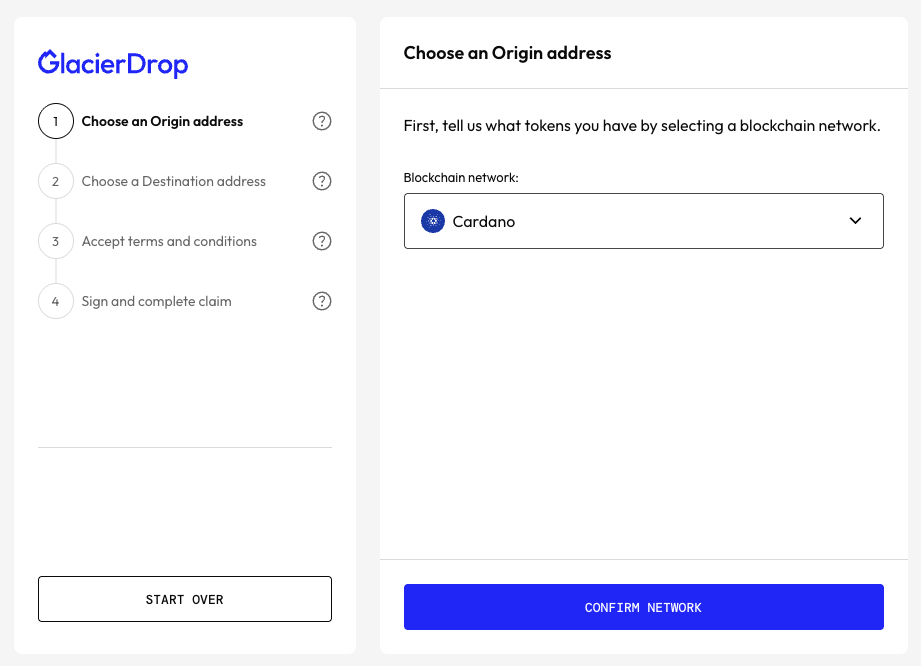Screen dimensions: 921x666
Task: Open help for Accept terms and conditions
Action: pyautogui.click(x=322, y=241)
